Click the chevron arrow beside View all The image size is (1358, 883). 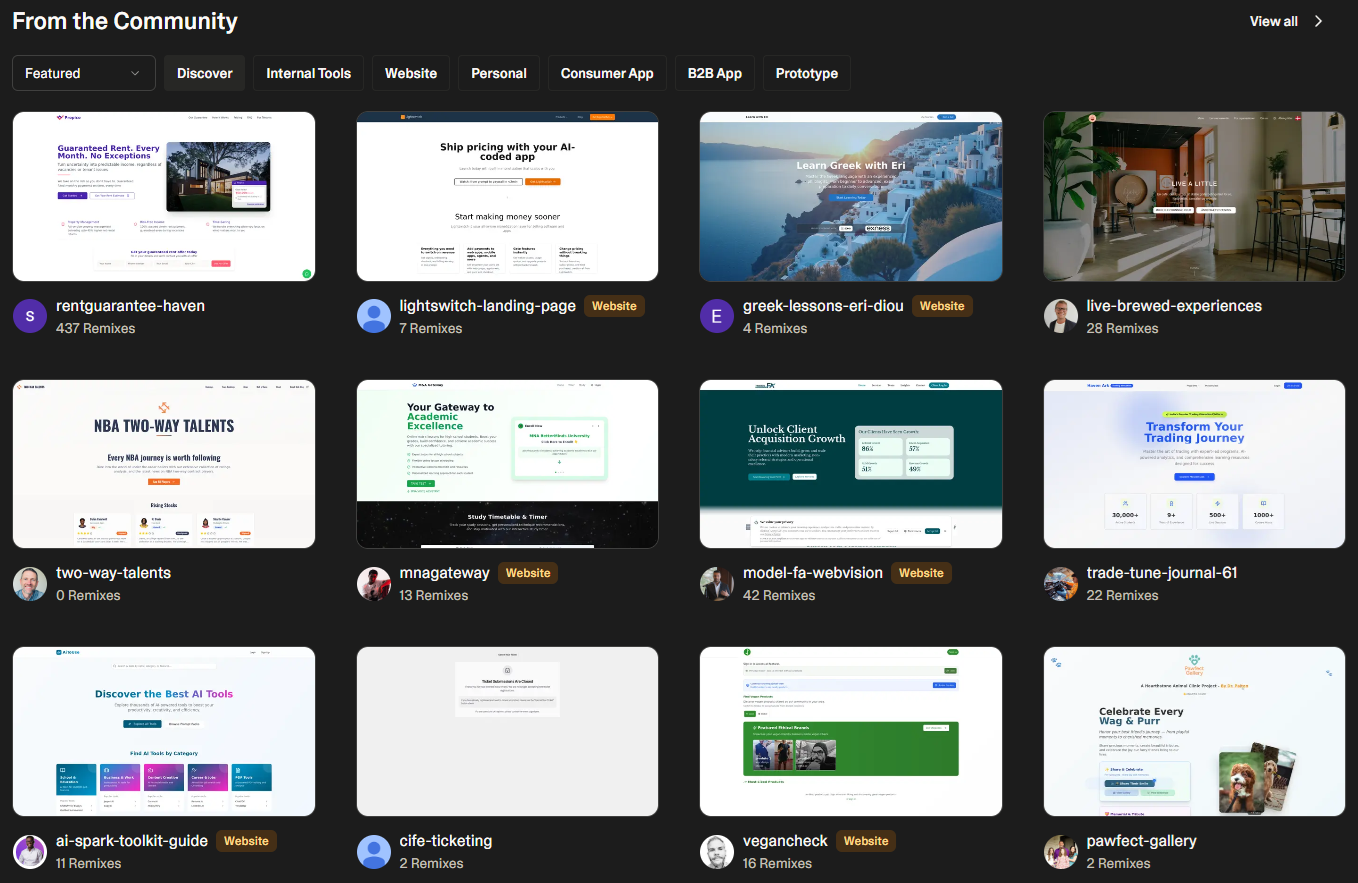pos(1319,21)
